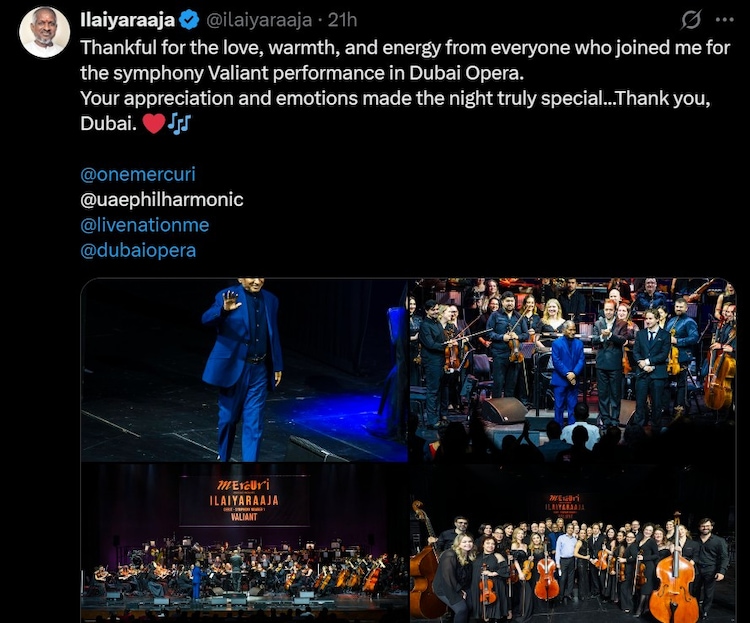The width and height of the screenshot is (750, 623).
Task: Open the Ilaiyaraaja display name link
Action: pos(128,20)
